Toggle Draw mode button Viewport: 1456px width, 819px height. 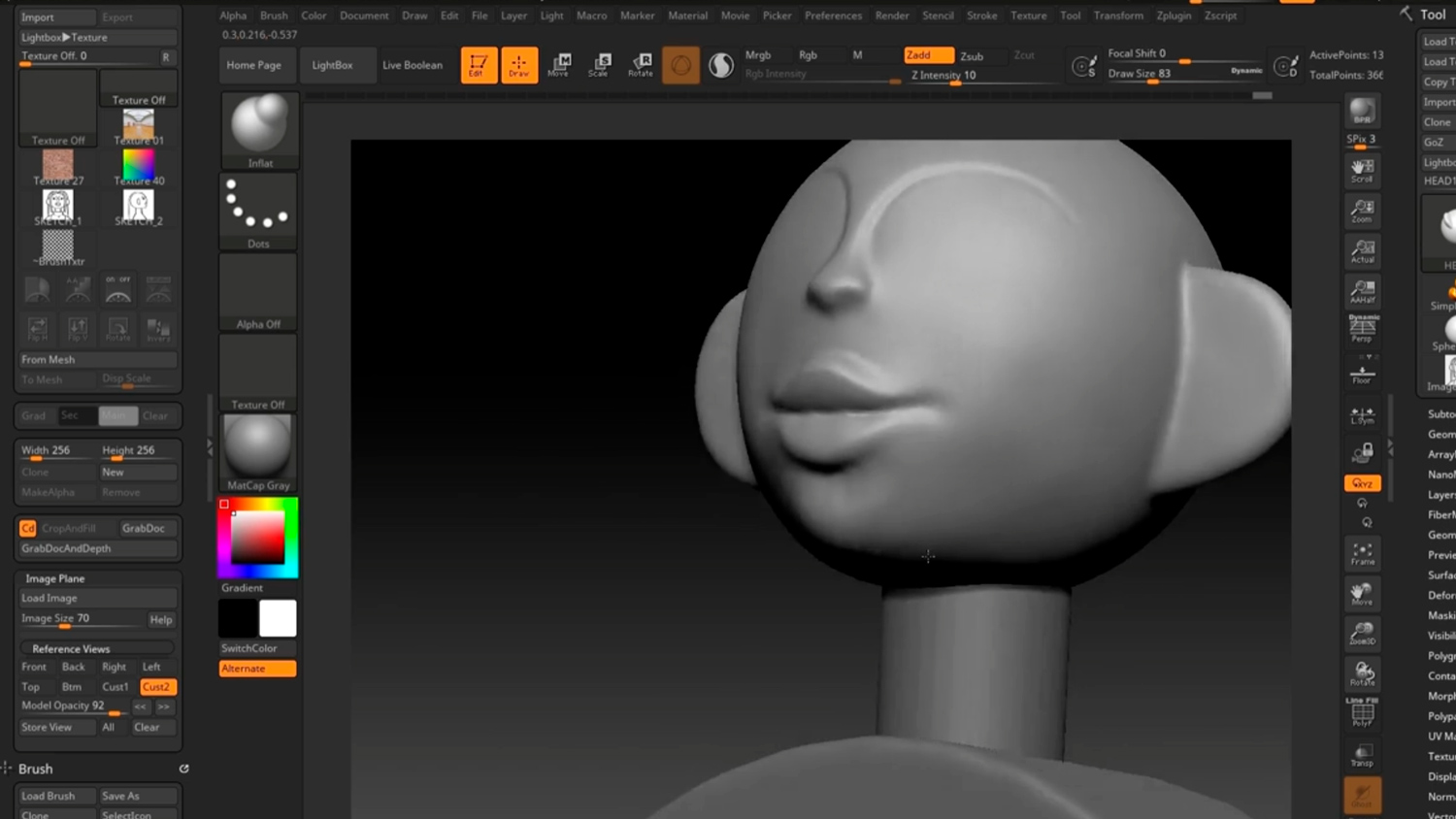[x=519, y=65]
